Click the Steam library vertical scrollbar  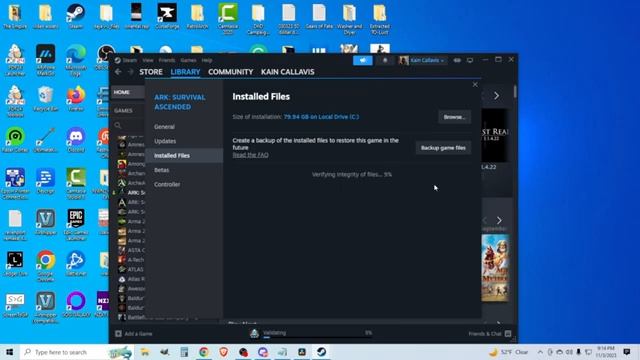pyautogui.click(x=515, y=92)
